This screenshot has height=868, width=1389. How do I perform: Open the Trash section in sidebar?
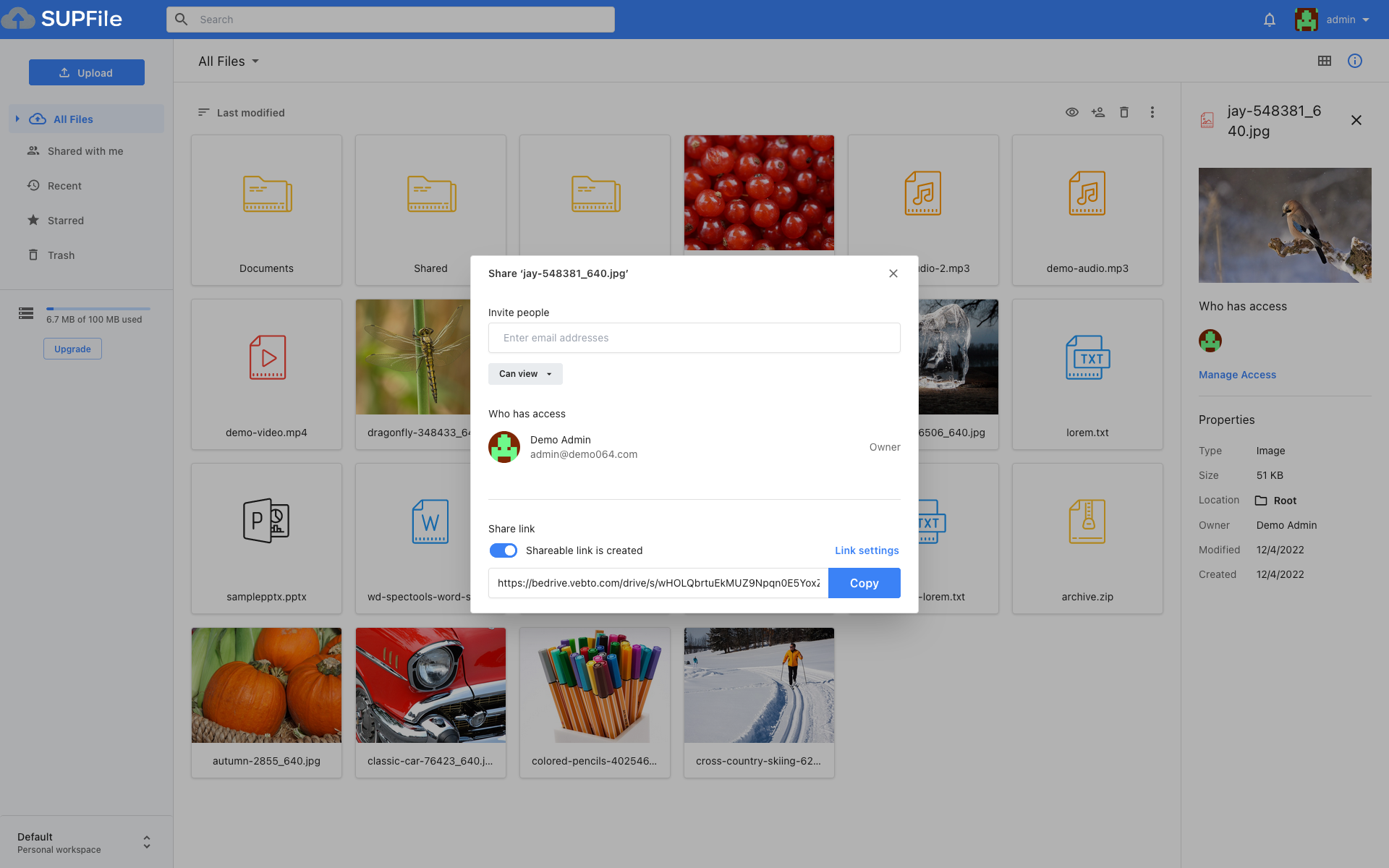[x=61, y=255]
